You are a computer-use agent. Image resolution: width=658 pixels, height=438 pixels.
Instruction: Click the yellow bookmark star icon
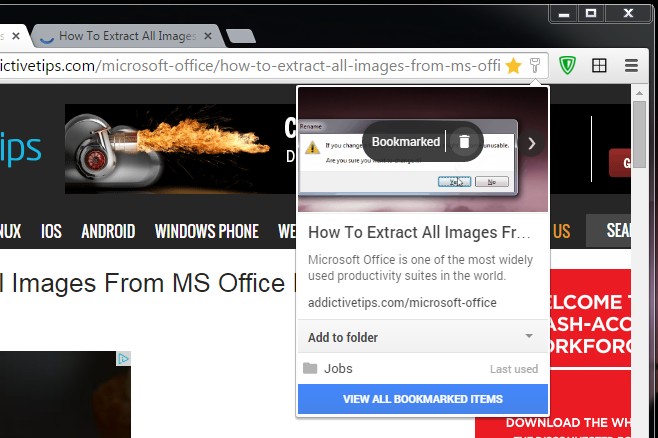coord(513,66)
